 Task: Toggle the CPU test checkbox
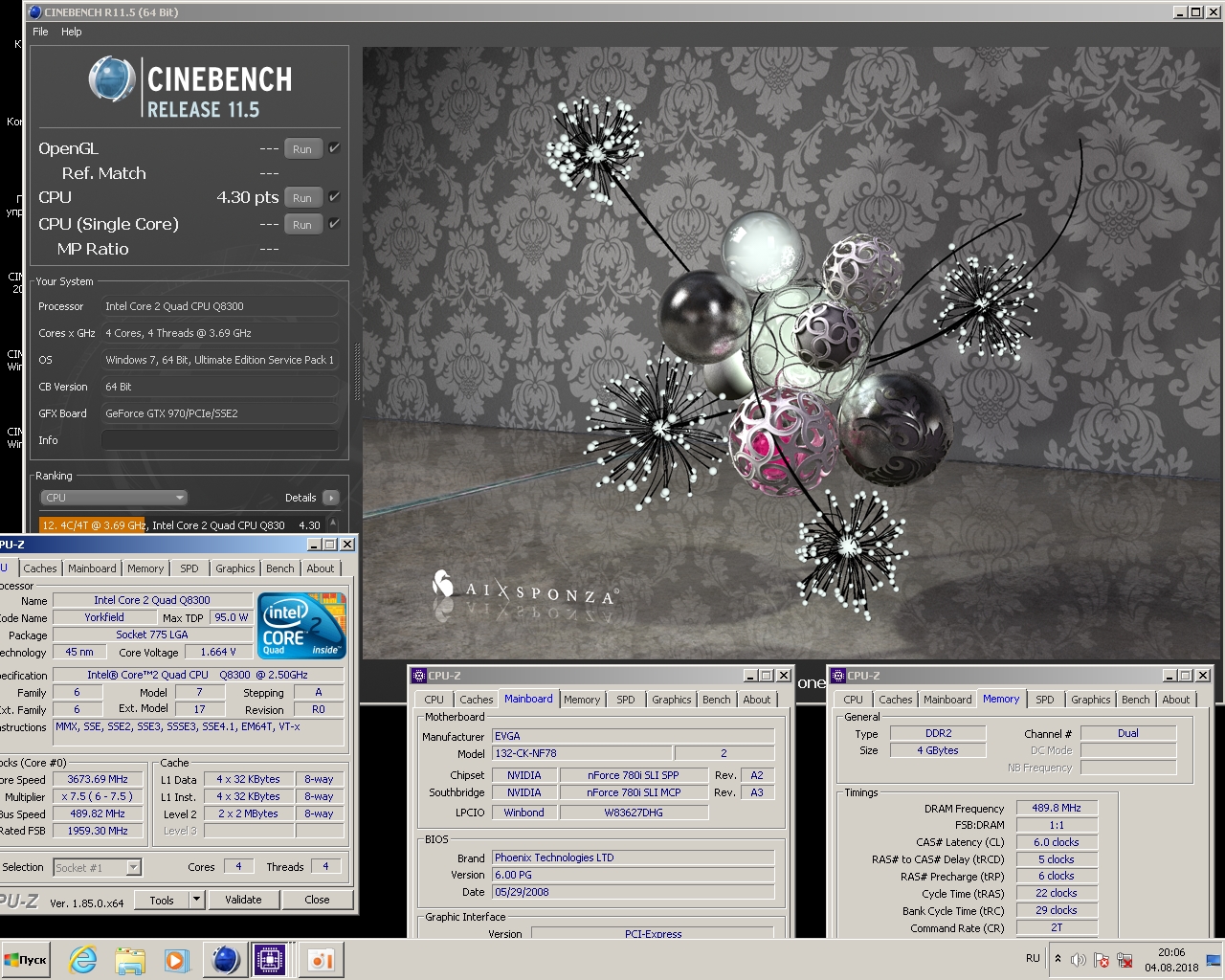point(334,197)
